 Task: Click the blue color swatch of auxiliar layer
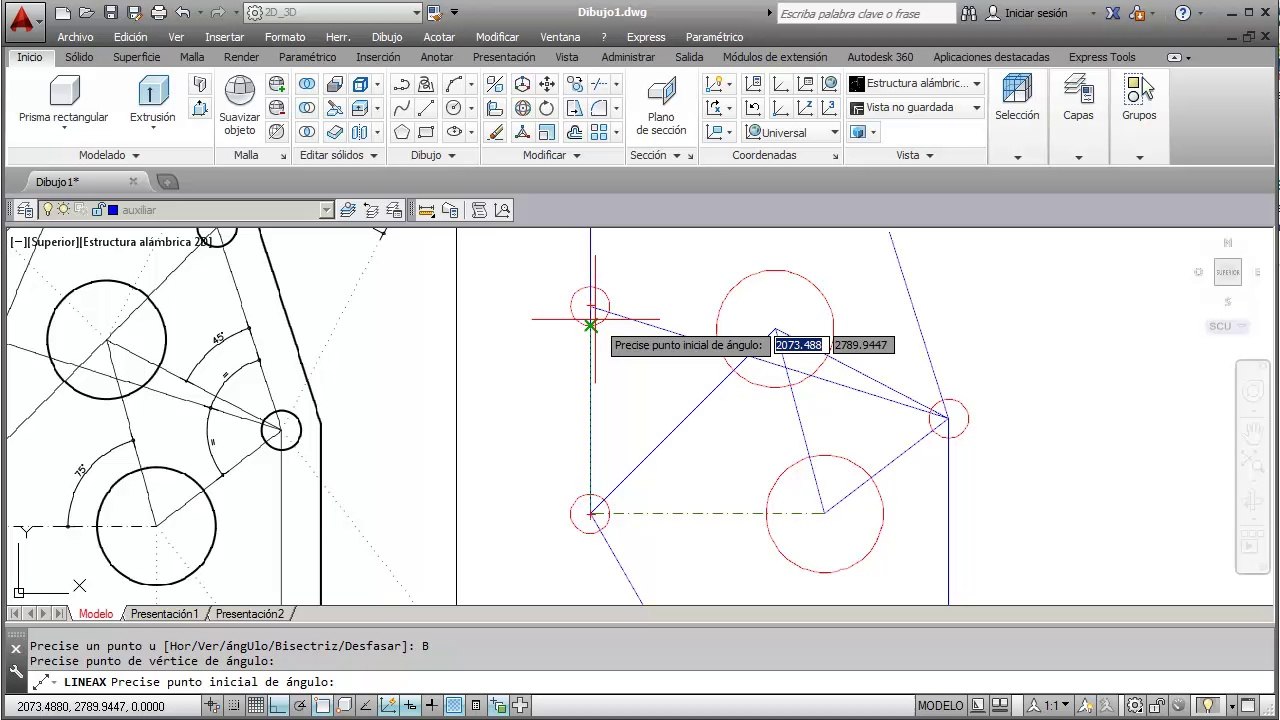(113, 210)
